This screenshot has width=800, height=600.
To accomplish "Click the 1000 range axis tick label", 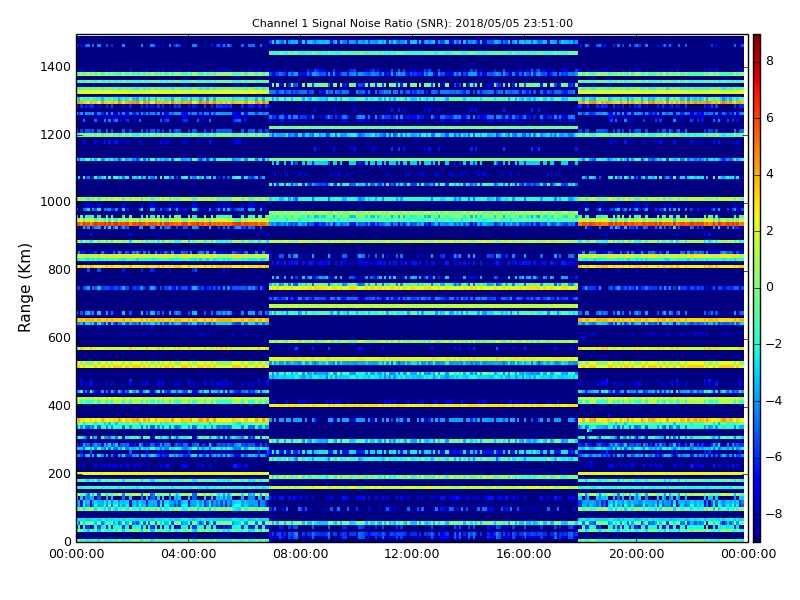I will (54, 202).
